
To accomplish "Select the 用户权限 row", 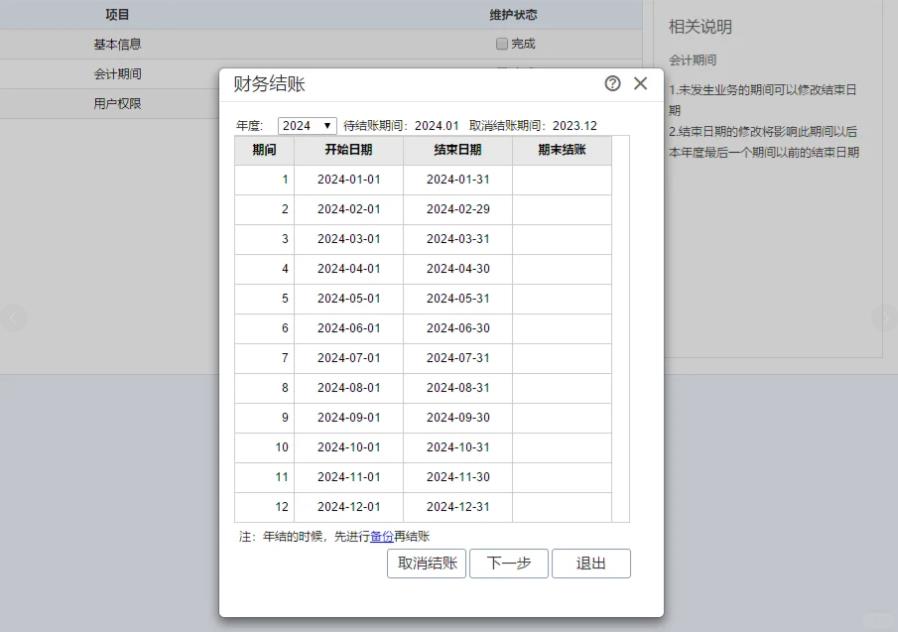I will point(117,103).
